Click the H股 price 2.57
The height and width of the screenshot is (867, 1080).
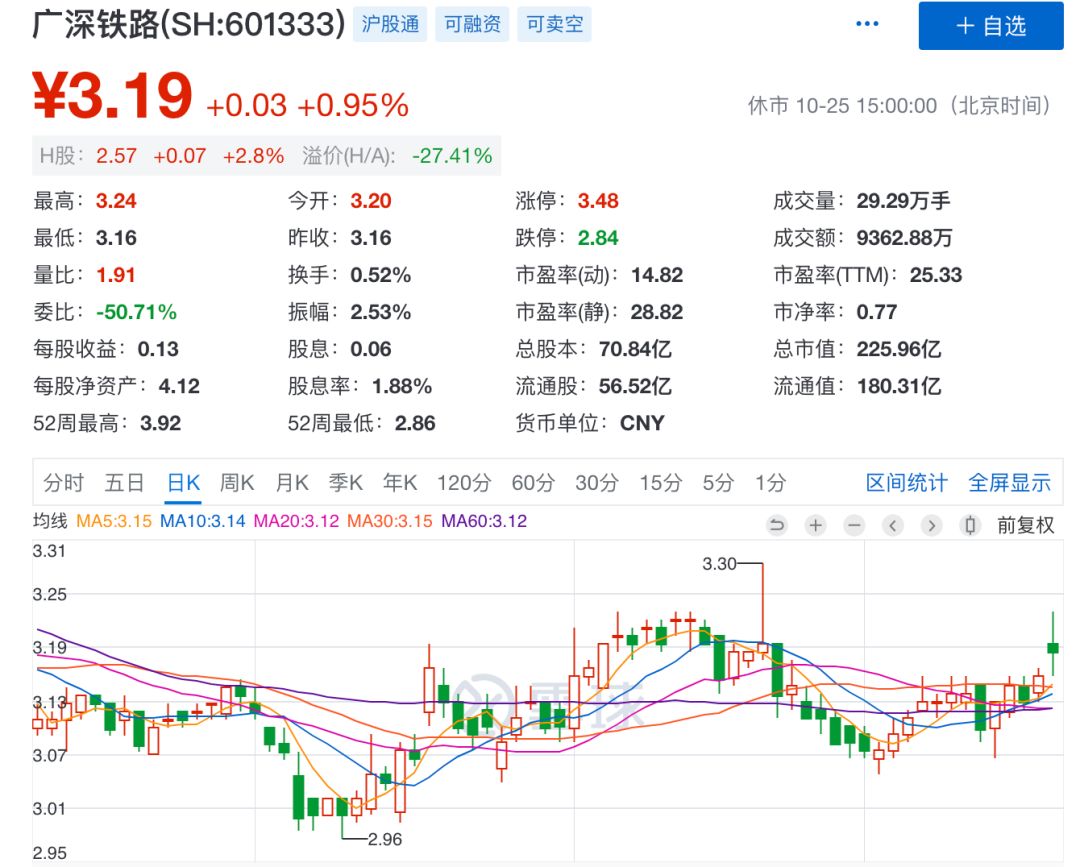116,156
